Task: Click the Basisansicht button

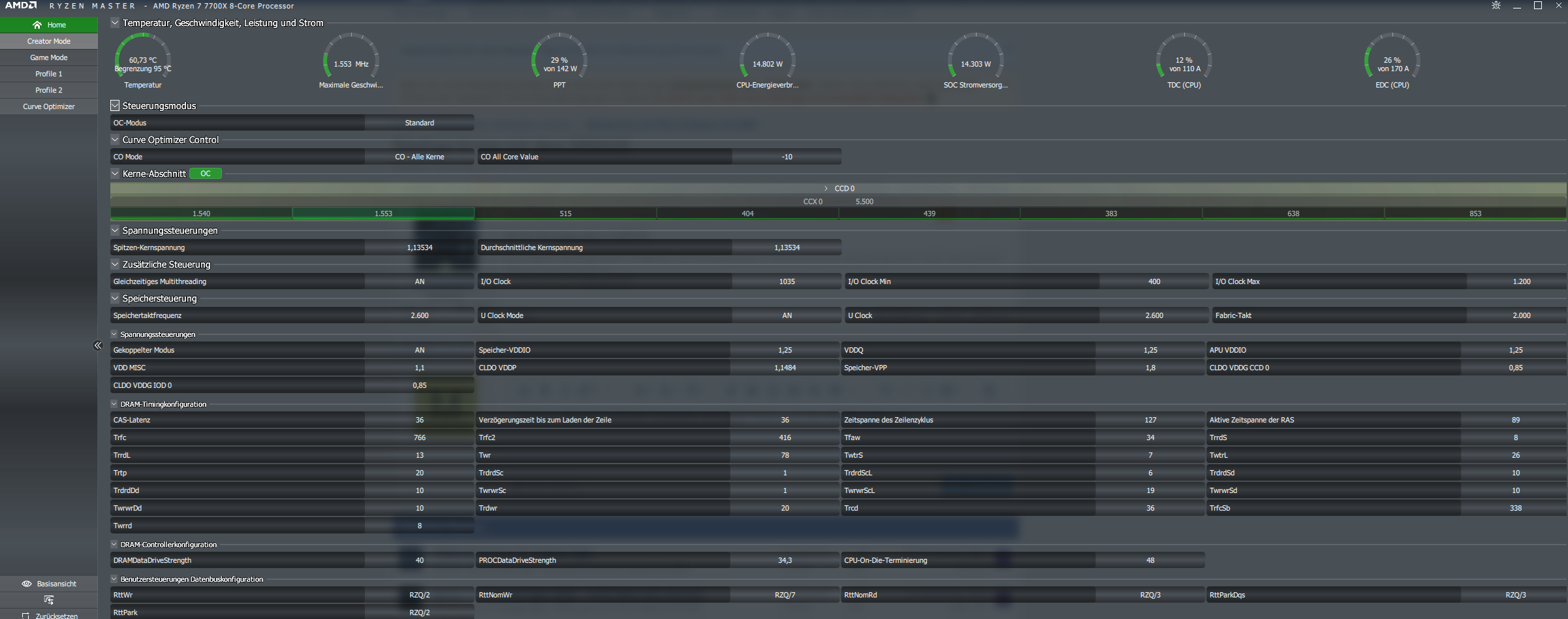Action: (x=49, y=584)
